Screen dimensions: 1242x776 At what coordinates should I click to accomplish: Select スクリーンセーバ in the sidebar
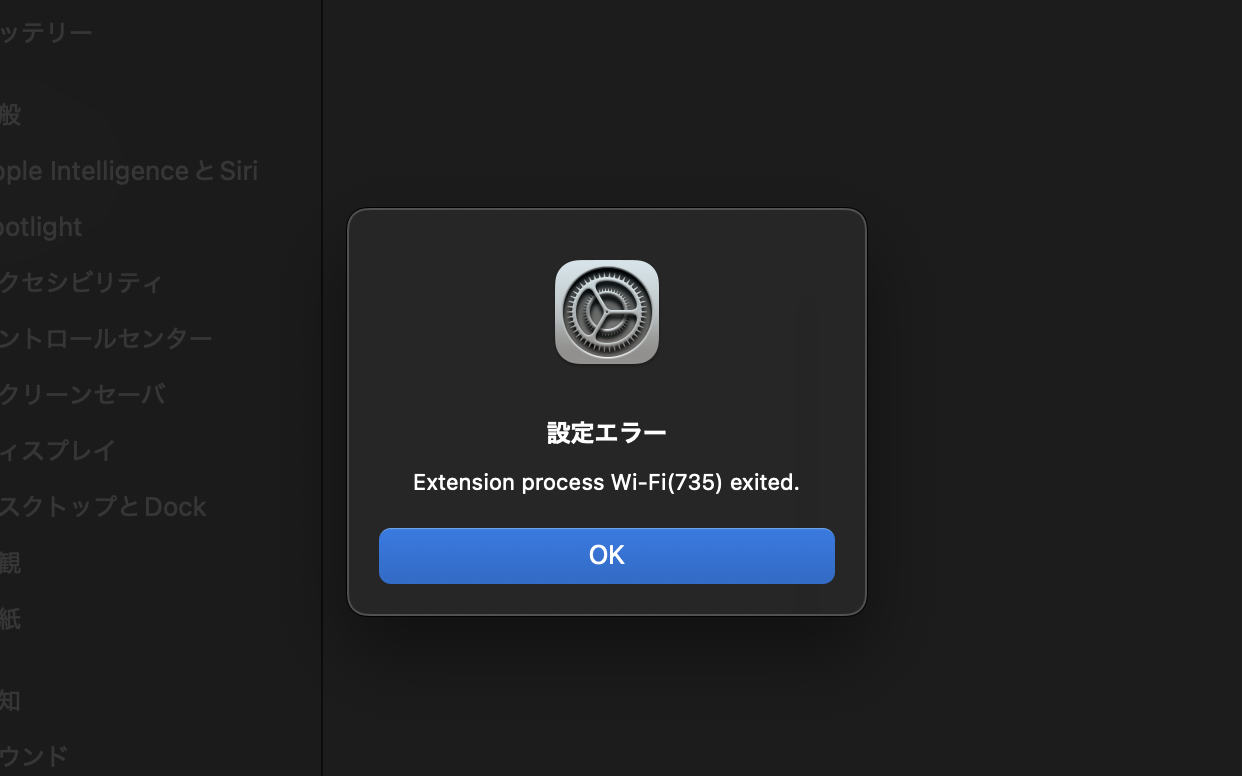(x=83, y=395)
